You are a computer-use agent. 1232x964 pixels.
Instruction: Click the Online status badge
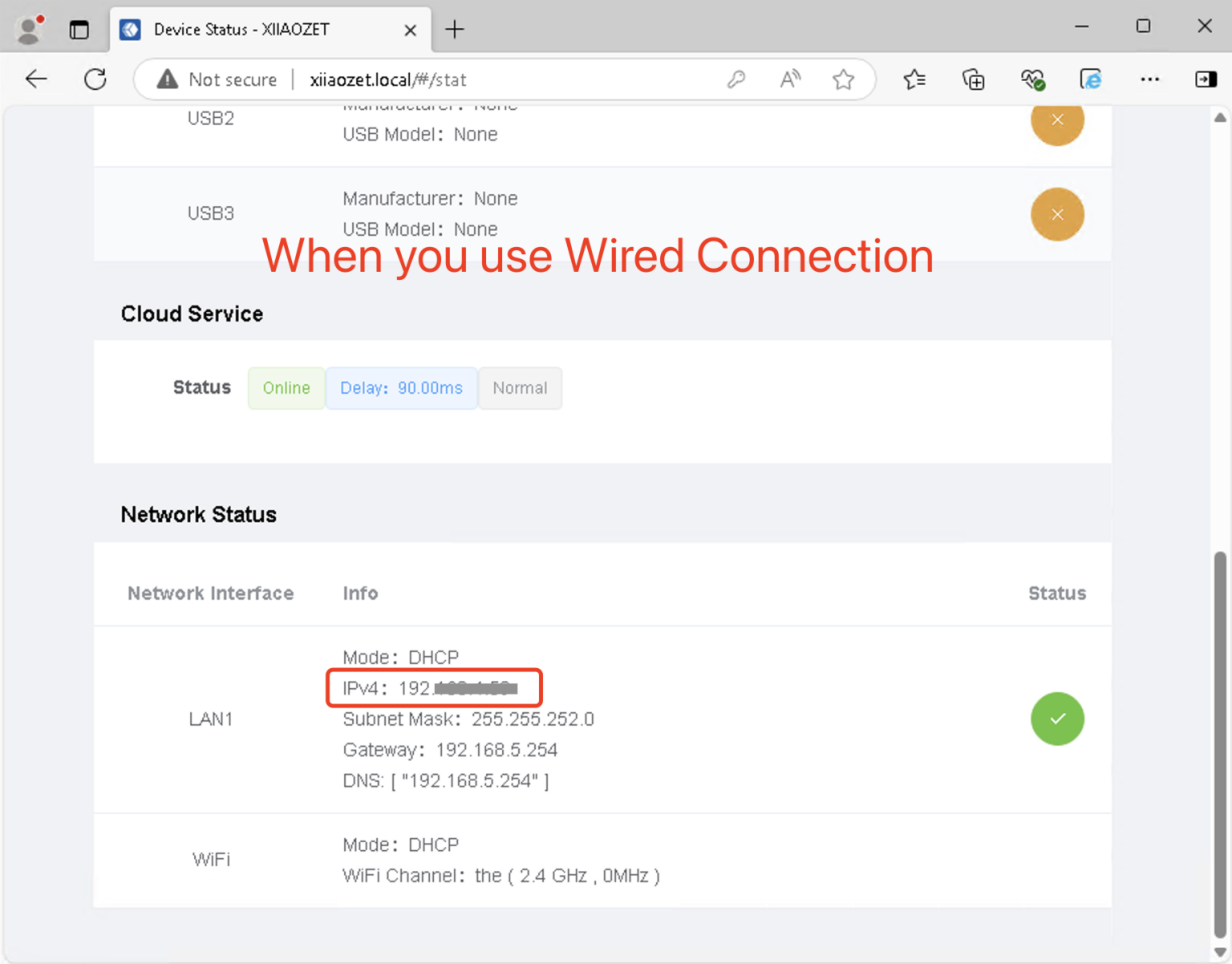(x=286, y=388)
